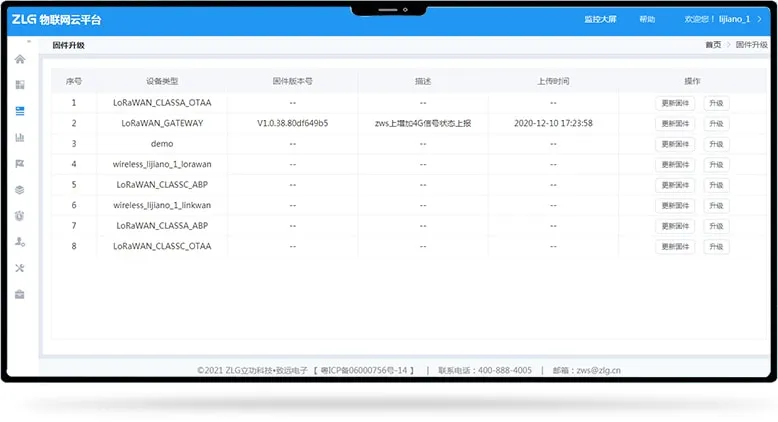778x422 pixels.
Task: Open the 帮助 help menu
Action: click(647, 20)
